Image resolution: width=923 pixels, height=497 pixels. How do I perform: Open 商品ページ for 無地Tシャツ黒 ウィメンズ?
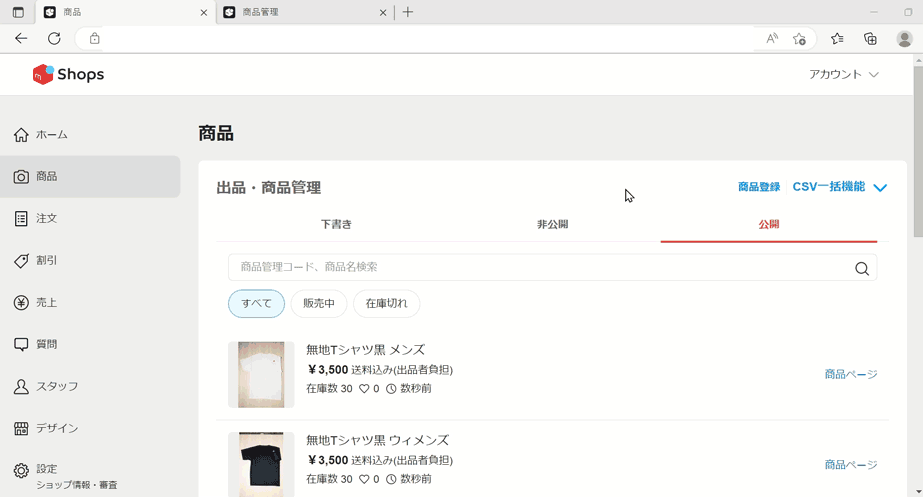pos(851,465)
